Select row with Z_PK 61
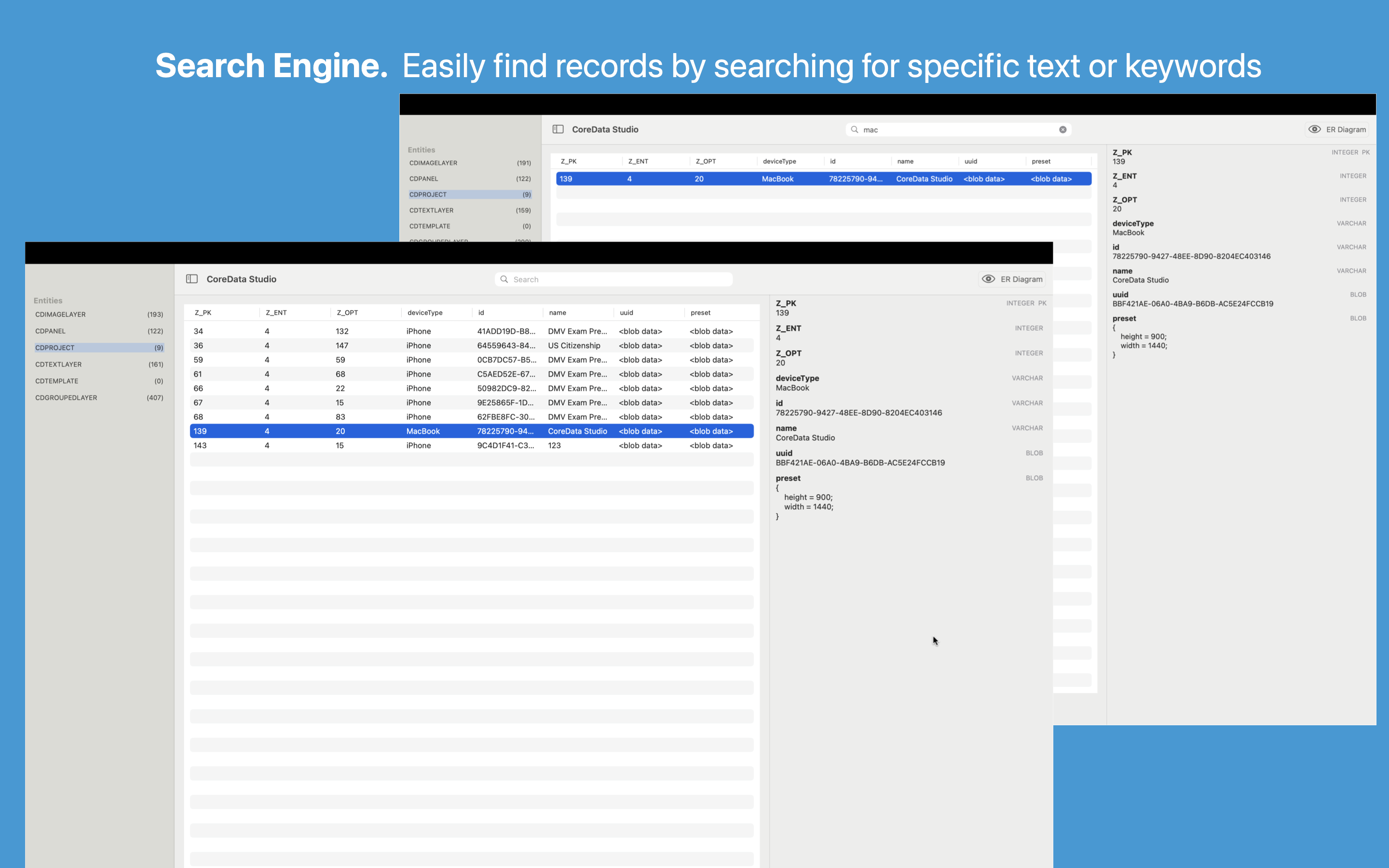Viewport: 1389px width, 868px height. pos(471,374)
